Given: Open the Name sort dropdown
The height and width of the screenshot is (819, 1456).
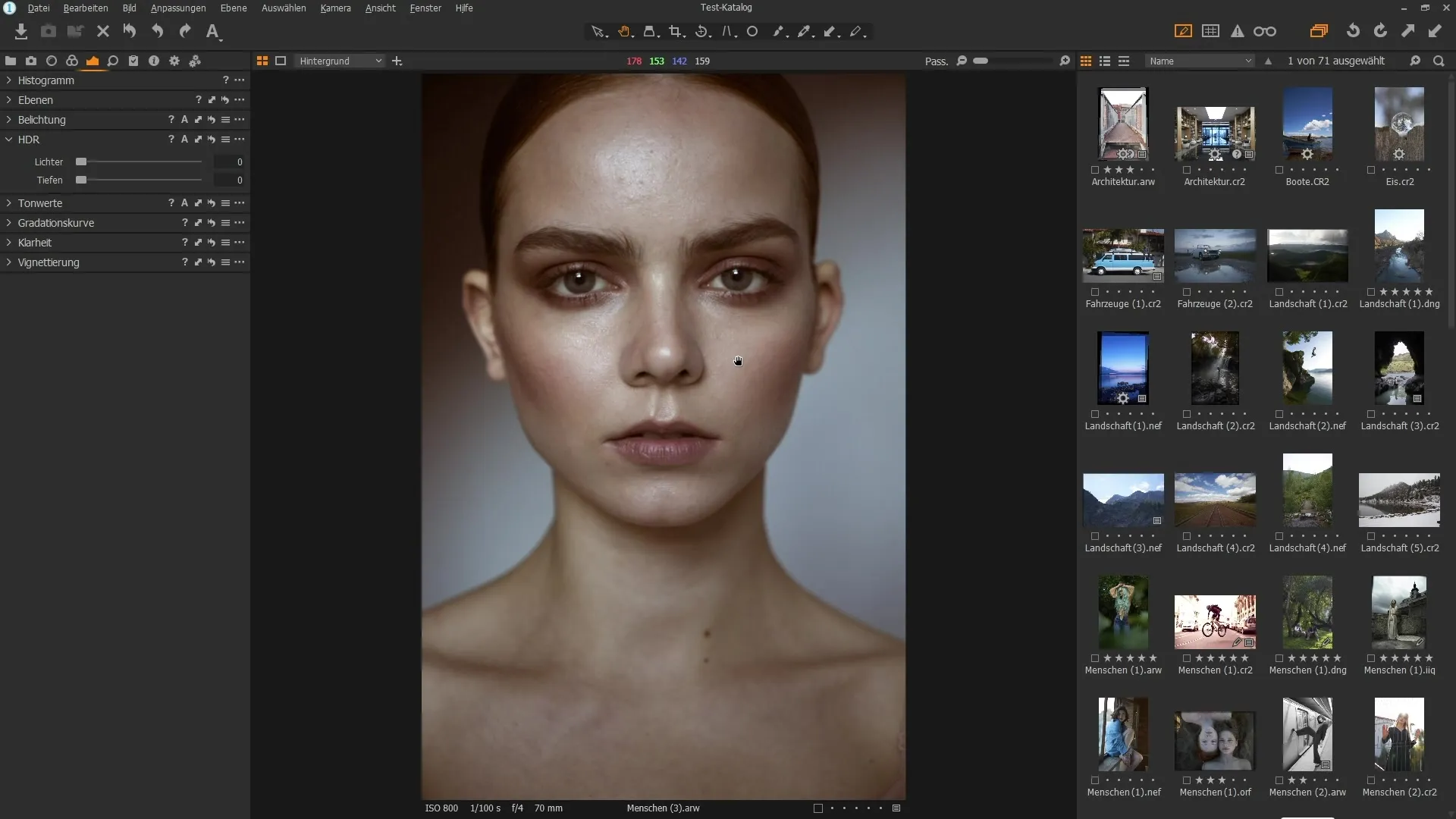Looking at the screenshot, I should (x=1200, y=61).
